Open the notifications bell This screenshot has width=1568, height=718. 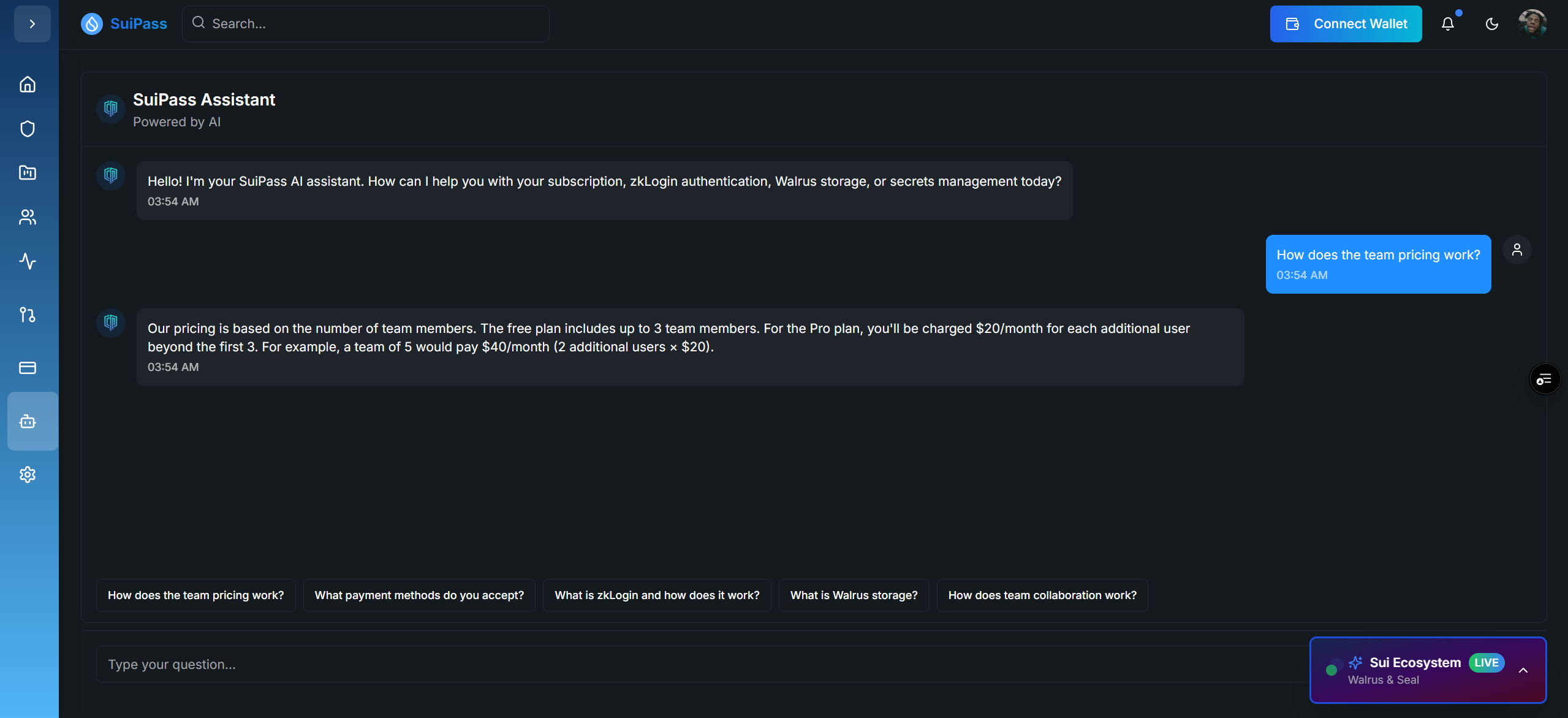[x=1447, y=24]
